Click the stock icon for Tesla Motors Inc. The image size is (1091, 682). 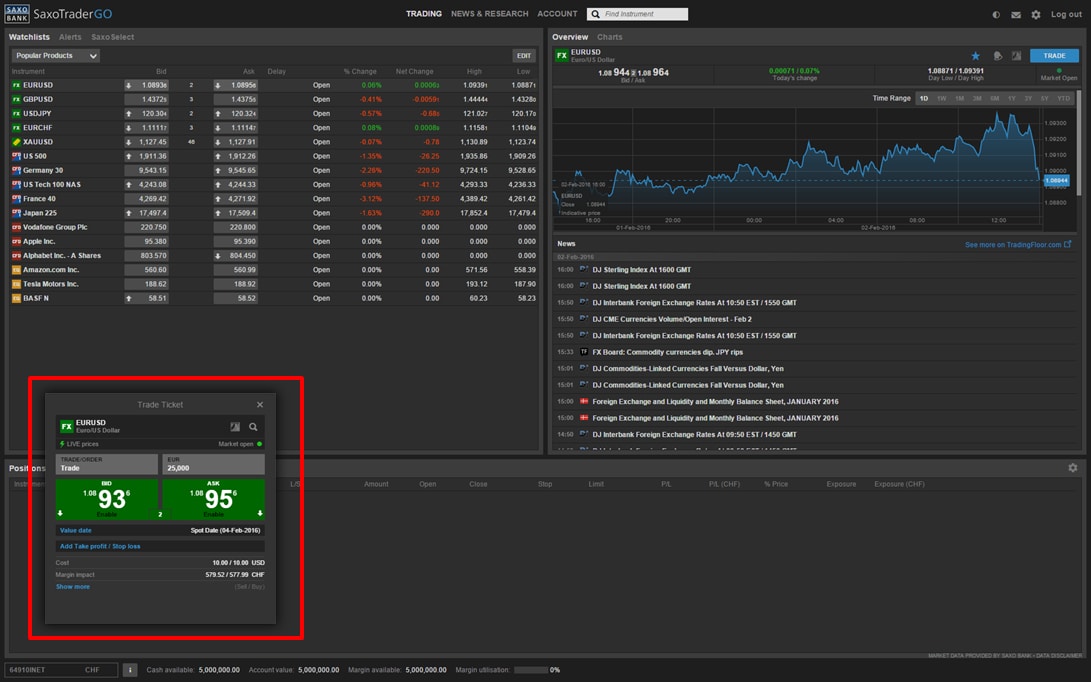coord(16,284)
